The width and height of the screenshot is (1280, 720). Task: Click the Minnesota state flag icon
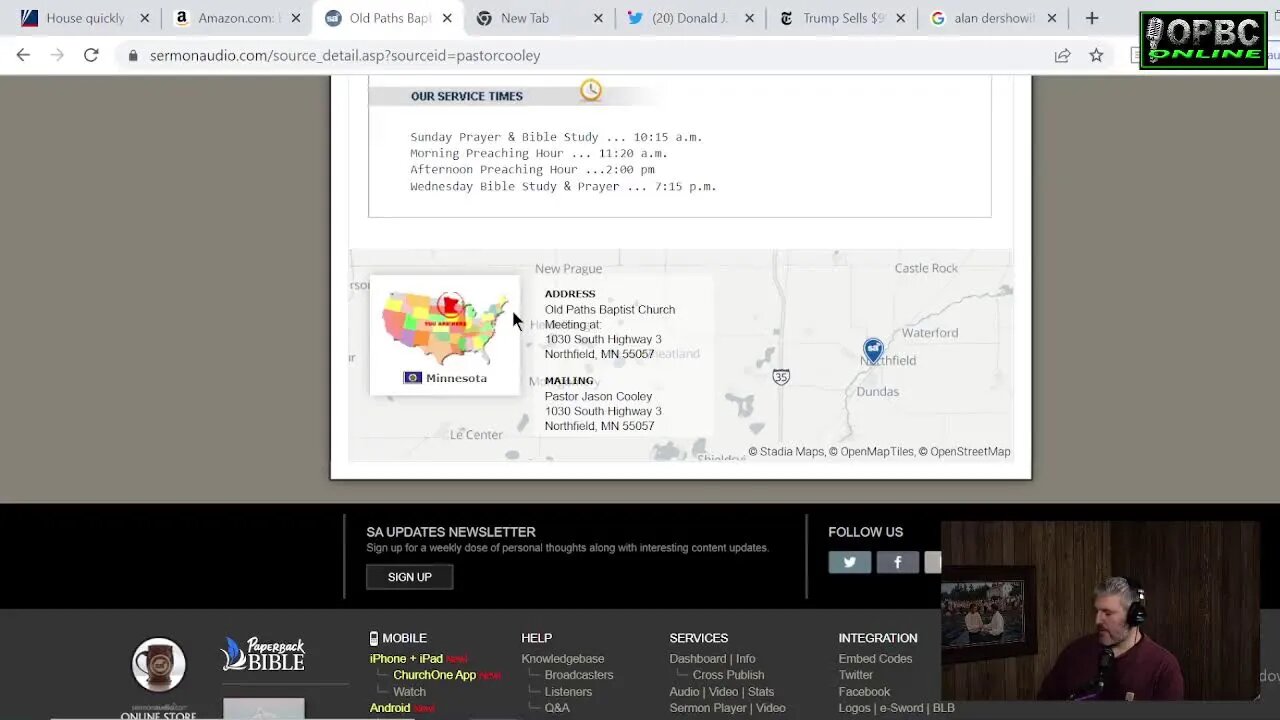(412, 378)
